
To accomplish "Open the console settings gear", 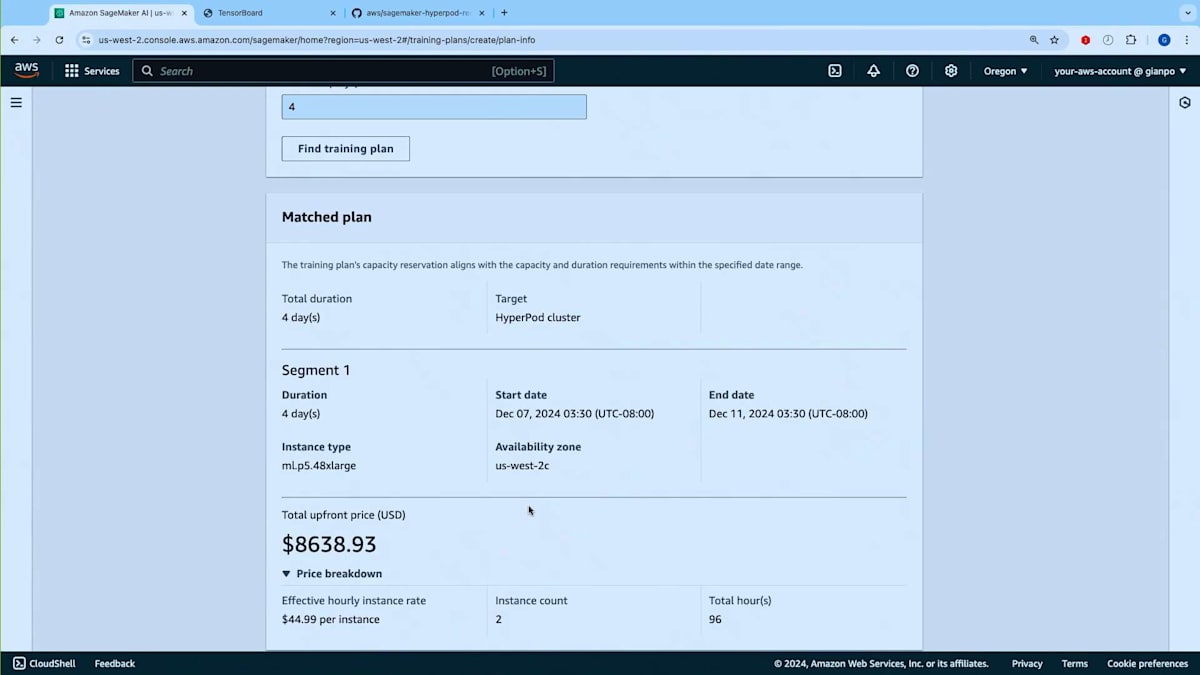I will pyautogui.click(x=951, y=71).
